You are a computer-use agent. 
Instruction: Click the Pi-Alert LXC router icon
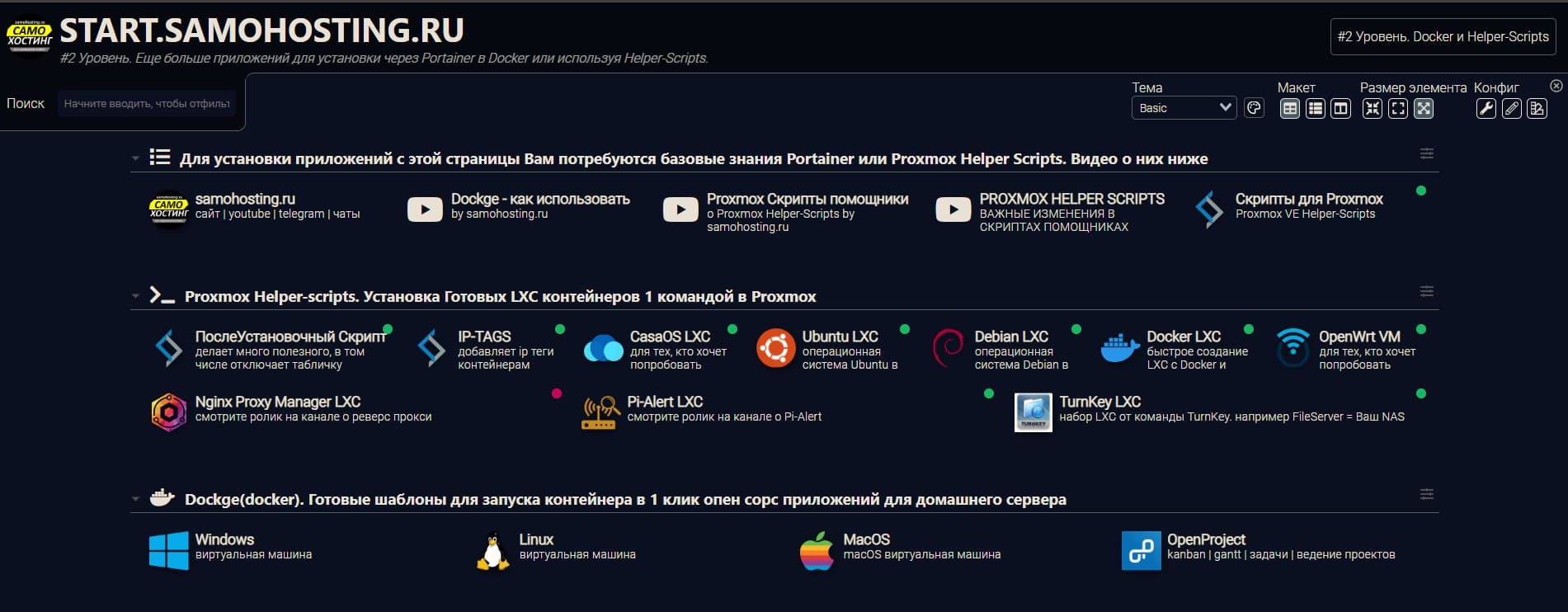600,413
